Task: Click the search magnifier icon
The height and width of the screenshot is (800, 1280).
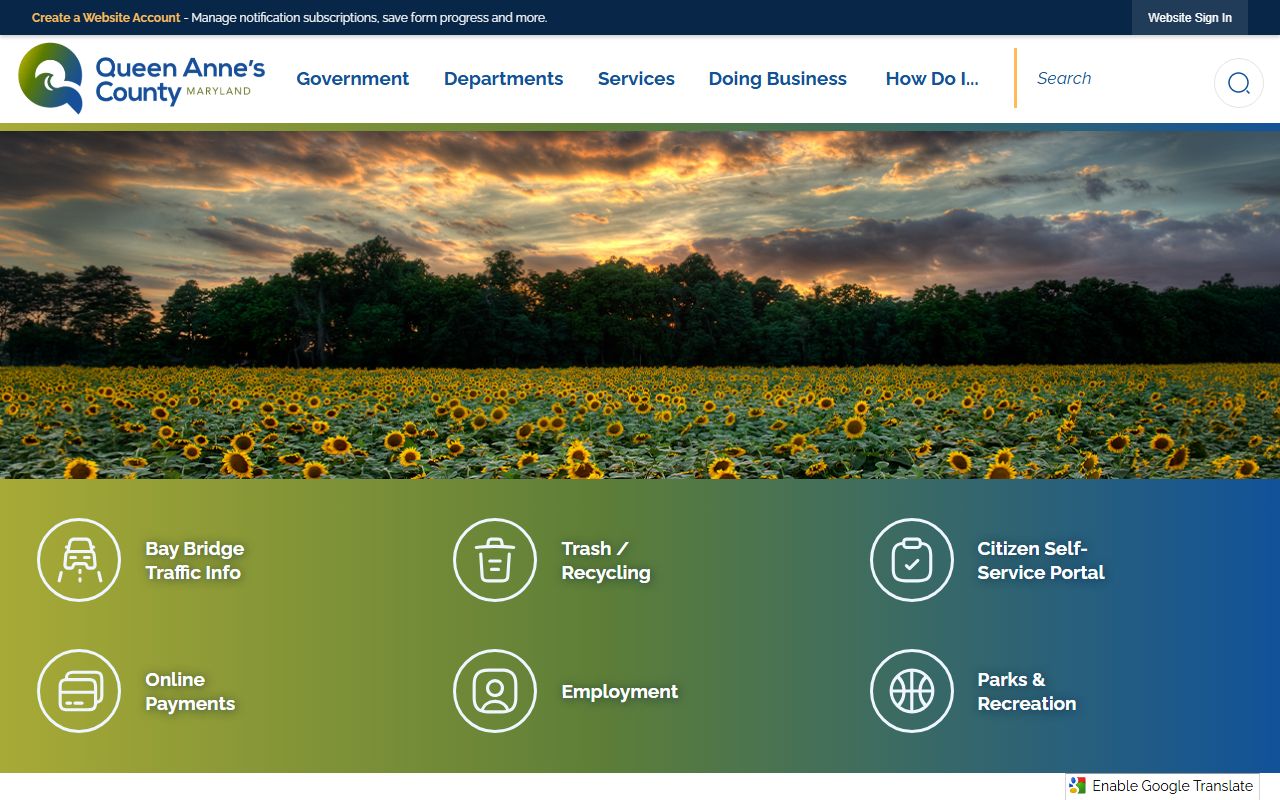Action: 1239,83
